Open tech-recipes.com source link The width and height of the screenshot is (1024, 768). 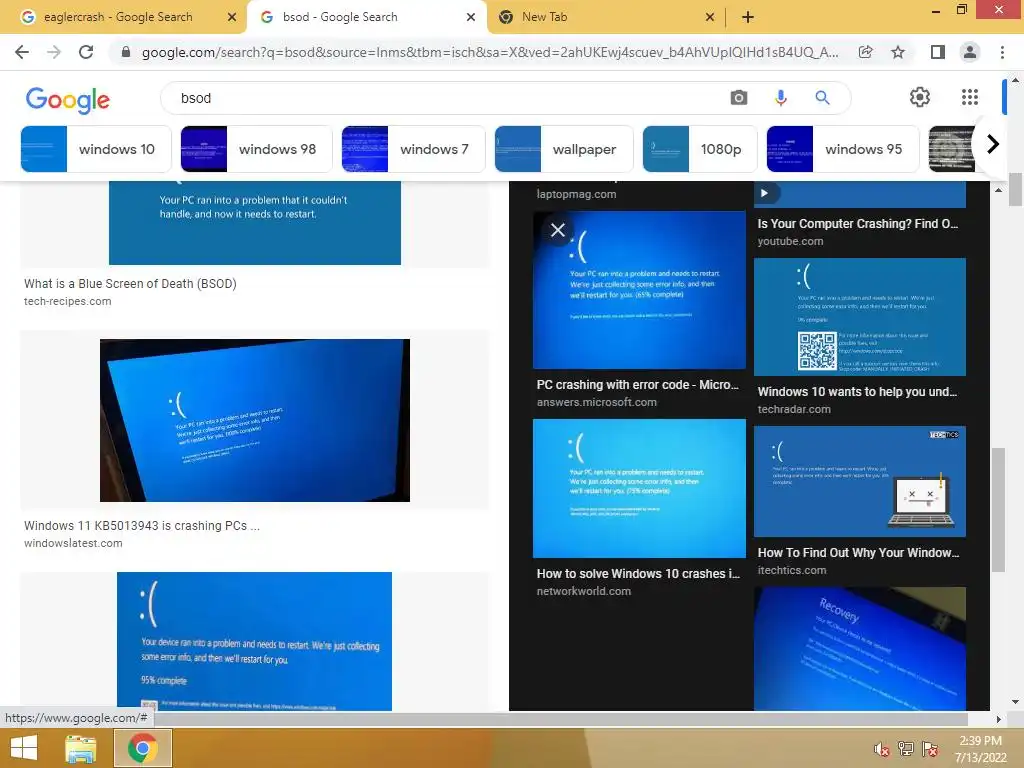[68, 301]
